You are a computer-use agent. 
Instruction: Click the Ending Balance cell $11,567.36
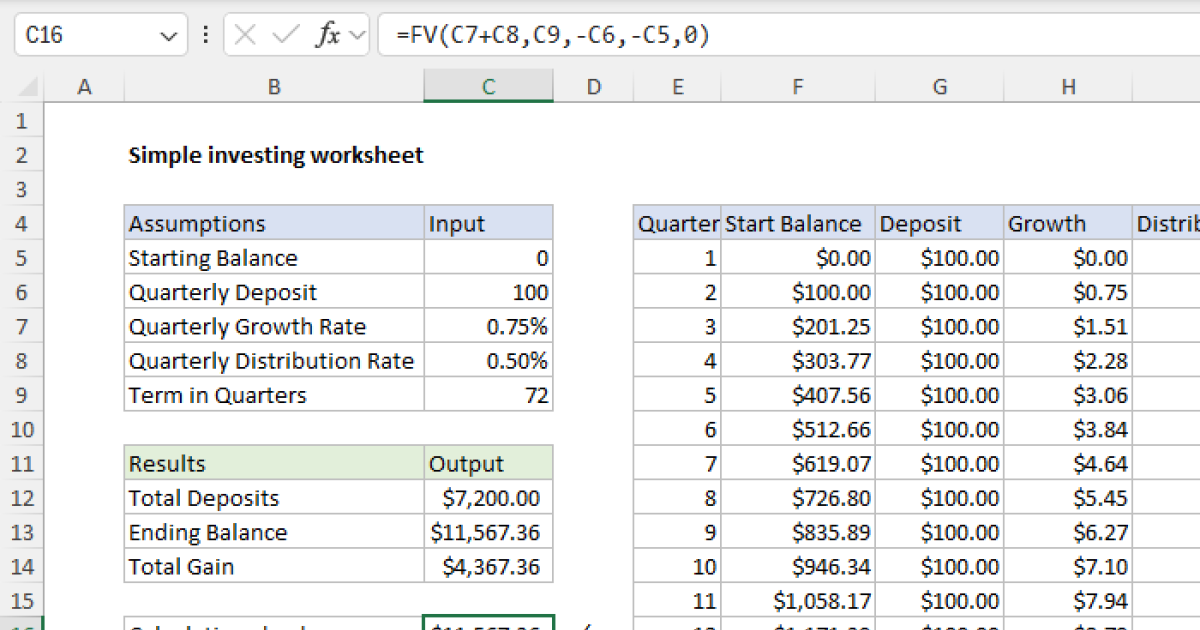(x=488, y=531)
